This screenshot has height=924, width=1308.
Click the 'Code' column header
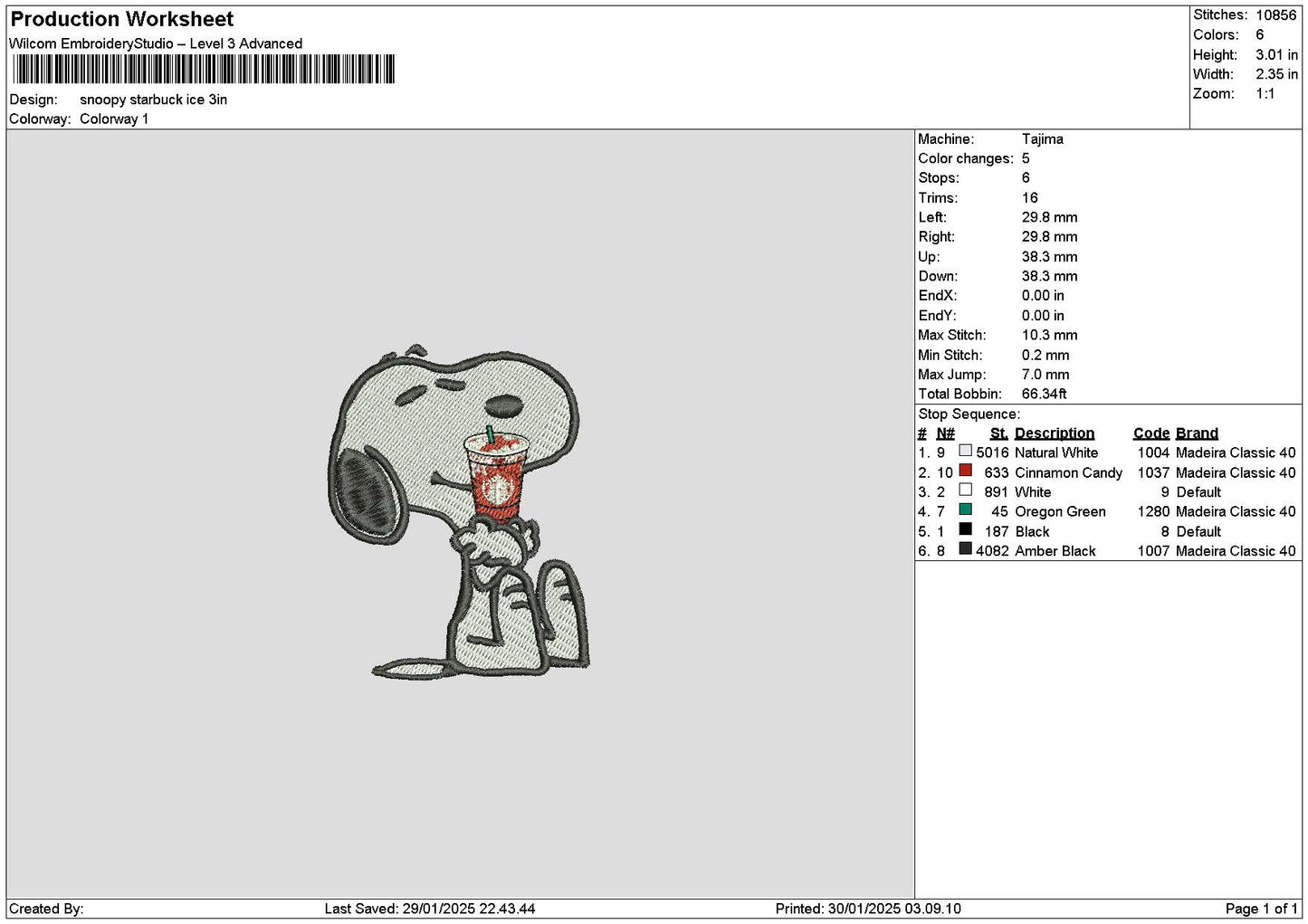1151,433
